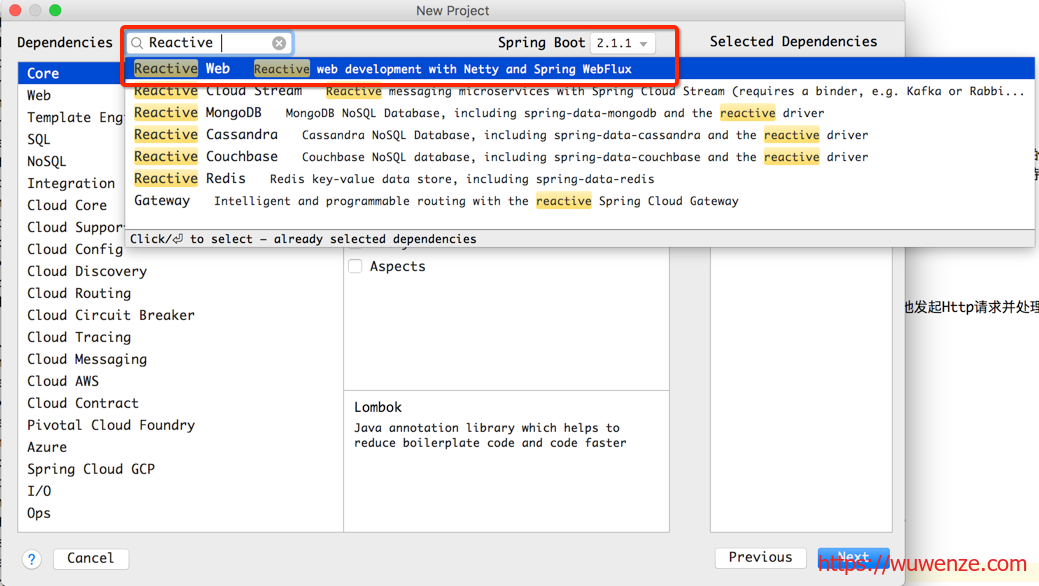Image resolution: width=1039 pixels, height=586 pixels.
Task: Select Reactive Cloud Stream suggestion
Action: [x=580, y=91]
